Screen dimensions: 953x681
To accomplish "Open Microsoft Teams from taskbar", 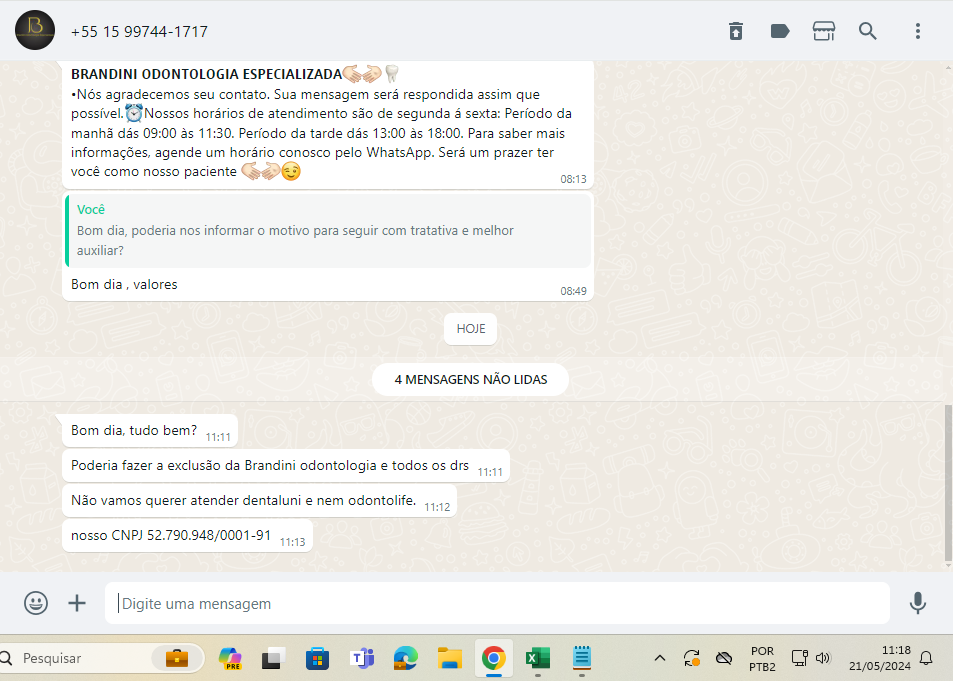I will coord(362,658).
